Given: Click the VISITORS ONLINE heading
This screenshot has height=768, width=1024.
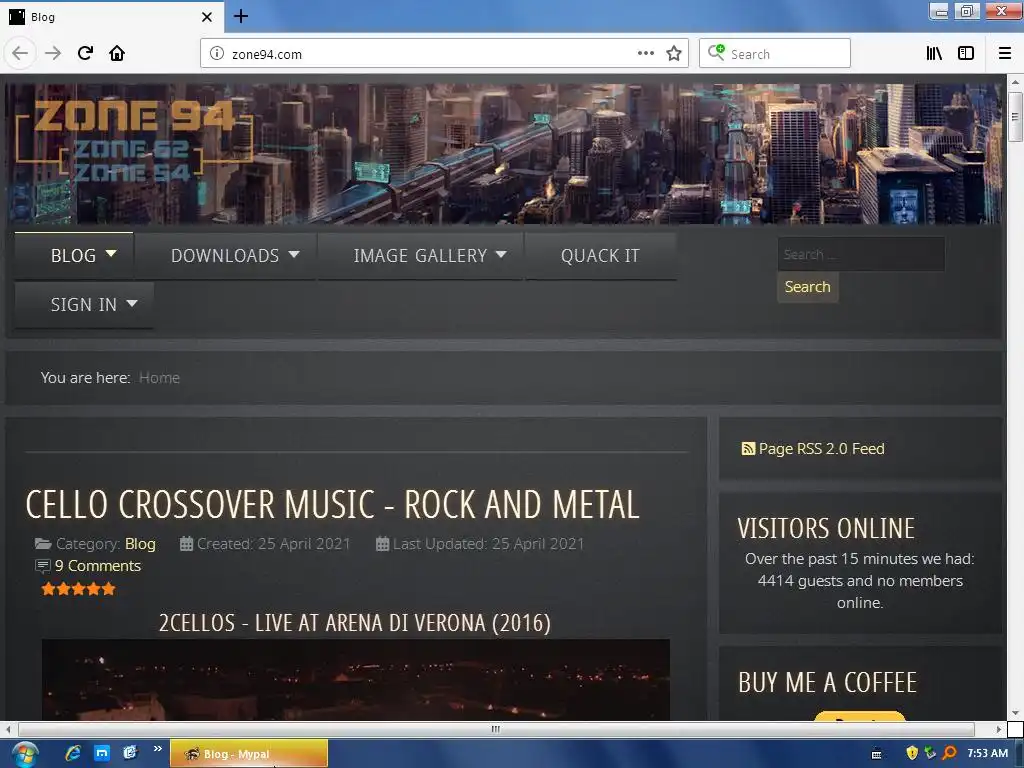Looking at the screenshot, I should (x=826, y=528).
